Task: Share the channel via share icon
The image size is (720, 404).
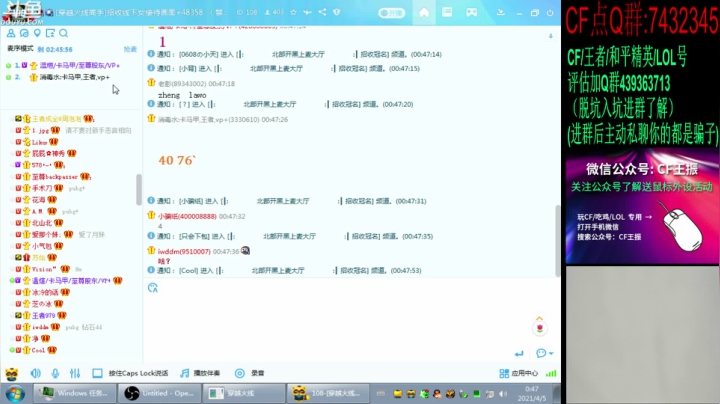Action: (x=322, y=12)
